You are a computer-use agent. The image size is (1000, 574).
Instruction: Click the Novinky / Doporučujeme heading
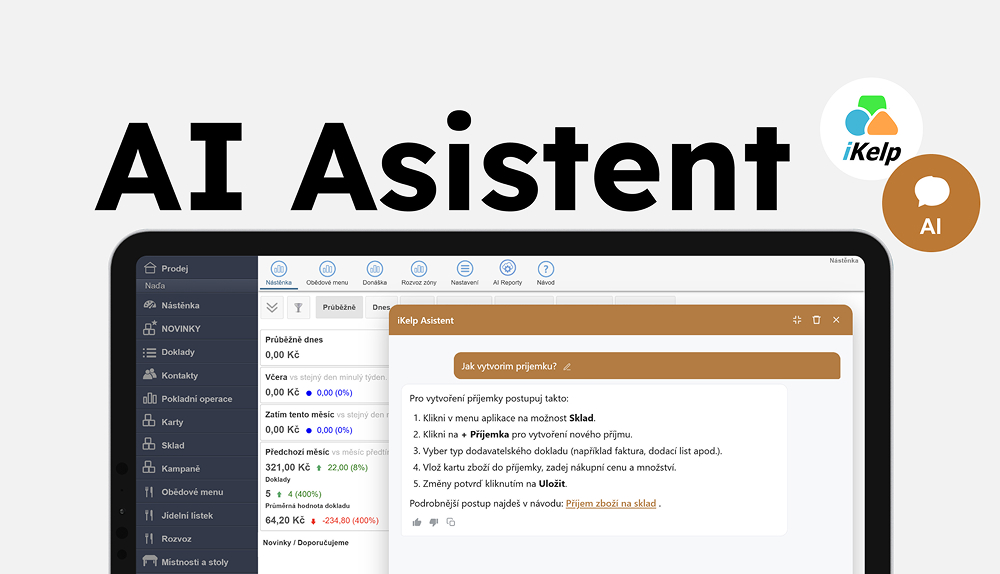305,543
